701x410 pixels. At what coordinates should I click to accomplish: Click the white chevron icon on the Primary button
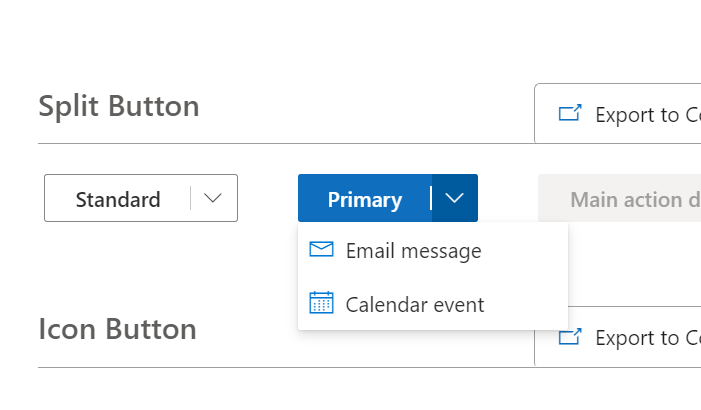coord(454,198)
